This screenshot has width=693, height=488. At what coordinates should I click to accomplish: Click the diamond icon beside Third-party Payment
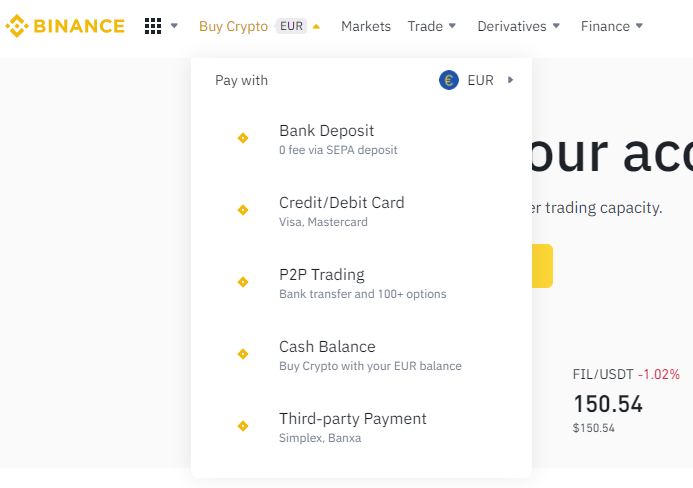tap(243, 426)
